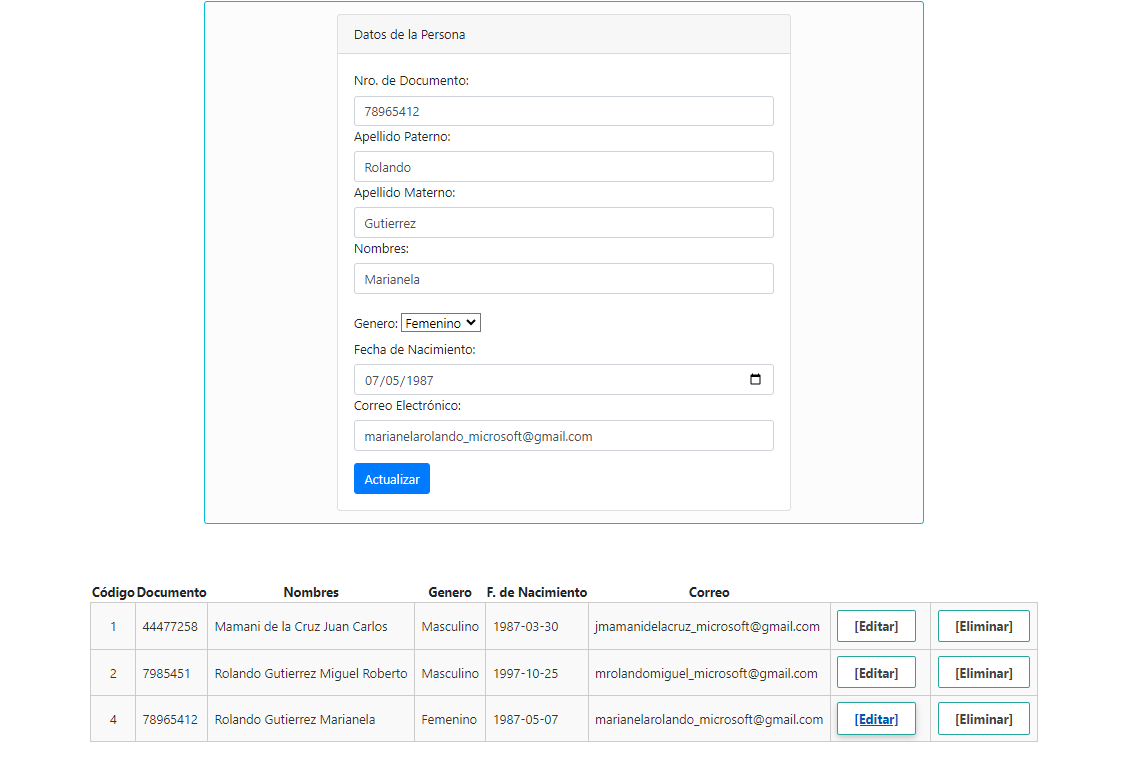Click the Correo column header

709,592
